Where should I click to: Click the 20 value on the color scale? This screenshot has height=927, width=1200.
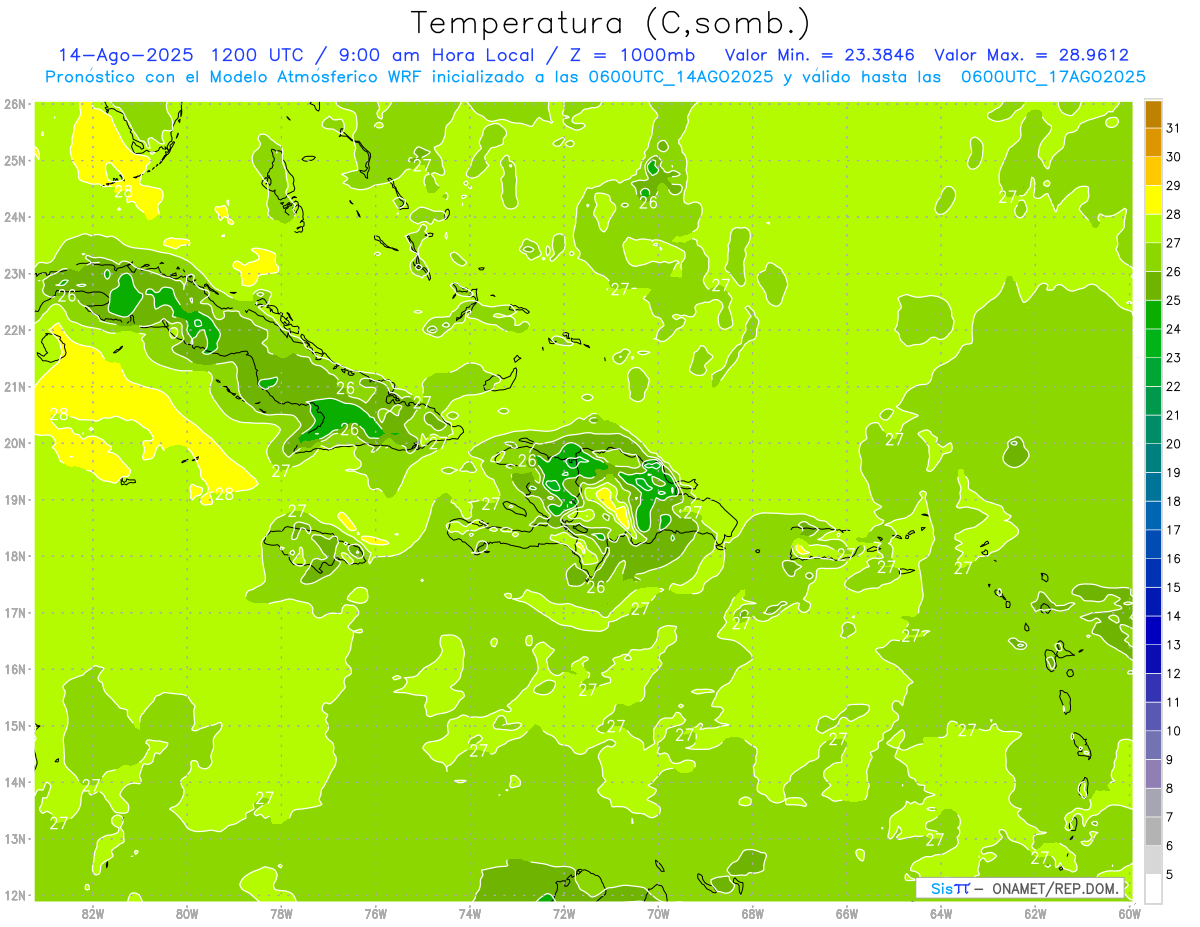point(1173,444)
